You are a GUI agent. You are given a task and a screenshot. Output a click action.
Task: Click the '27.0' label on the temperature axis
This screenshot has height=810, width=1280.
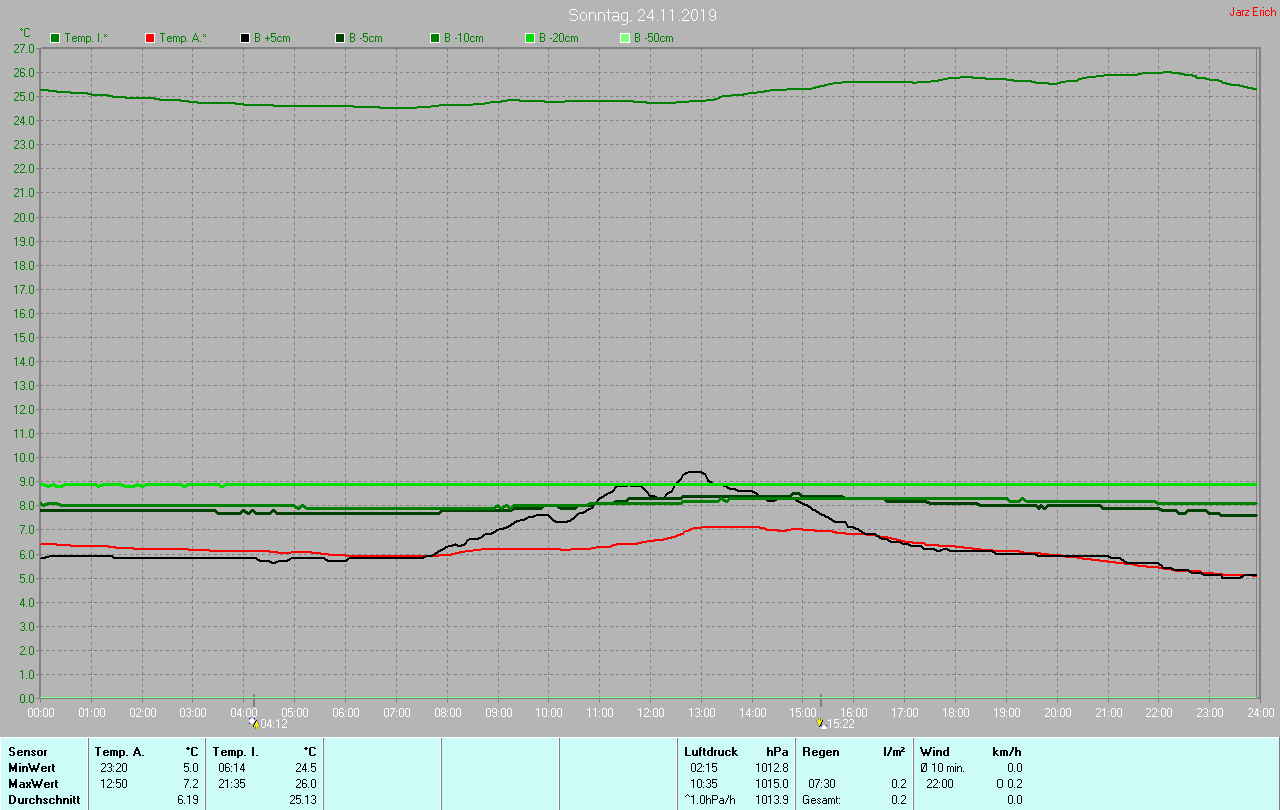coord(24,48)
